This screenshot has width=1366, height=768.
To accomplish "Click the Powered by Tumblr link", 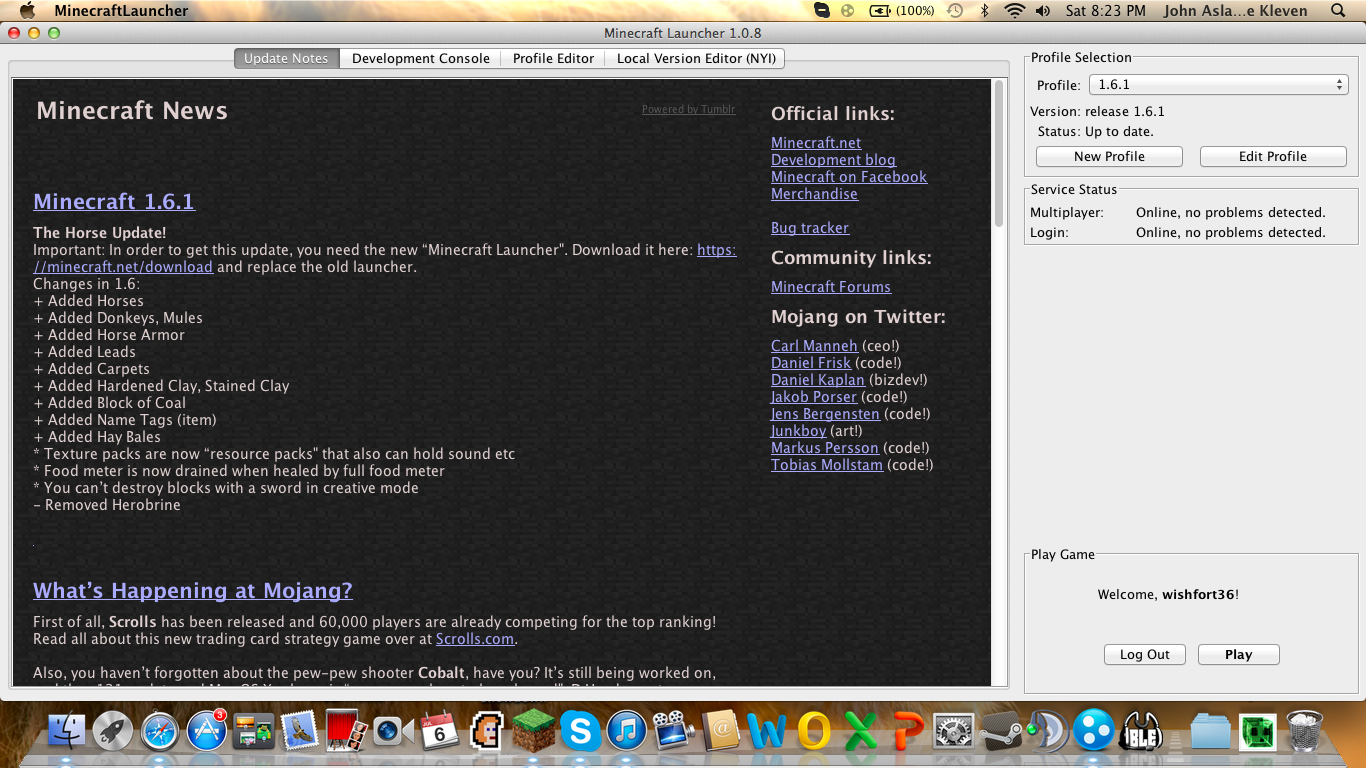I will (688, 109).
